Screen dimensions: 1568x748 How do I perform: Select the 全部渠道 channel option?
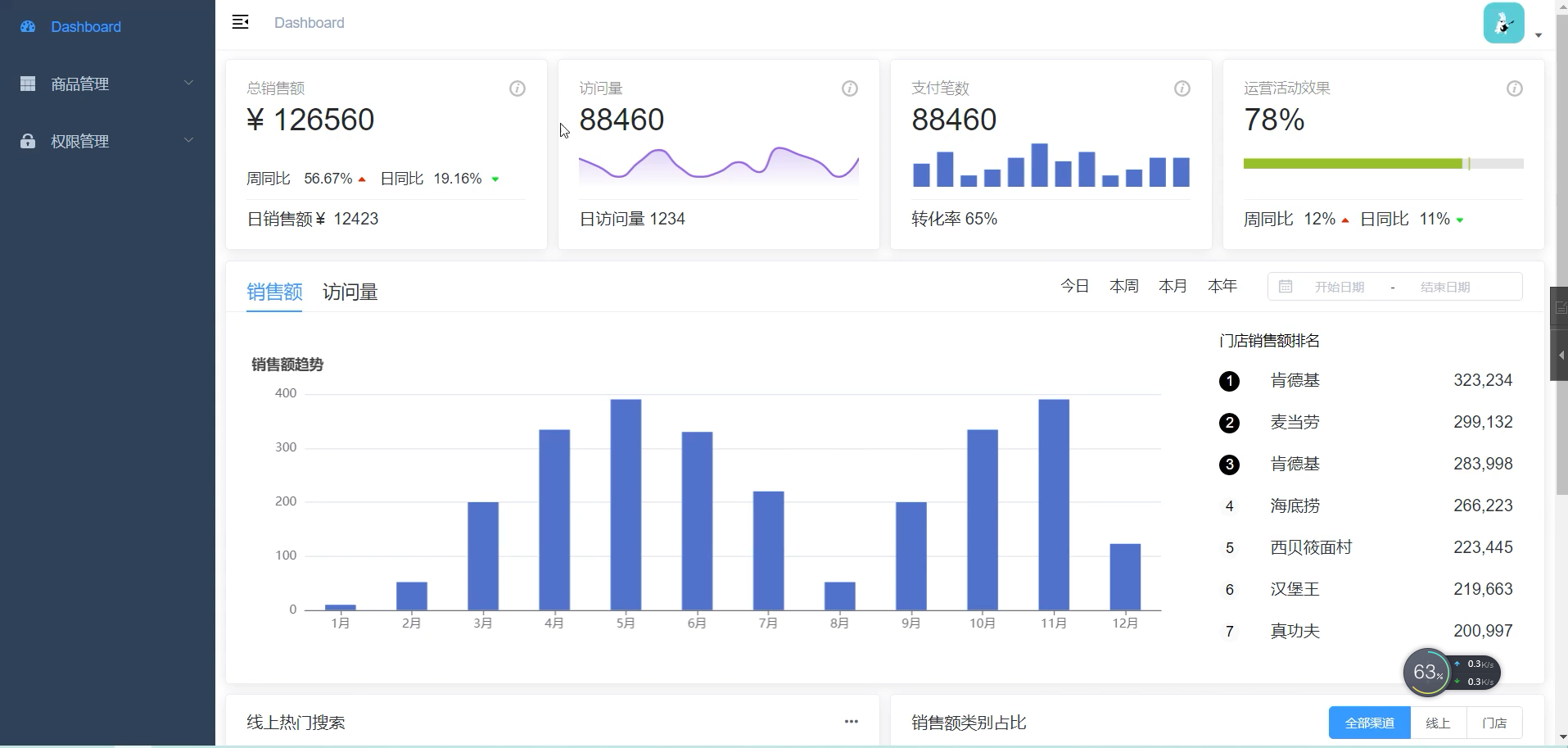pos(1370,723)
